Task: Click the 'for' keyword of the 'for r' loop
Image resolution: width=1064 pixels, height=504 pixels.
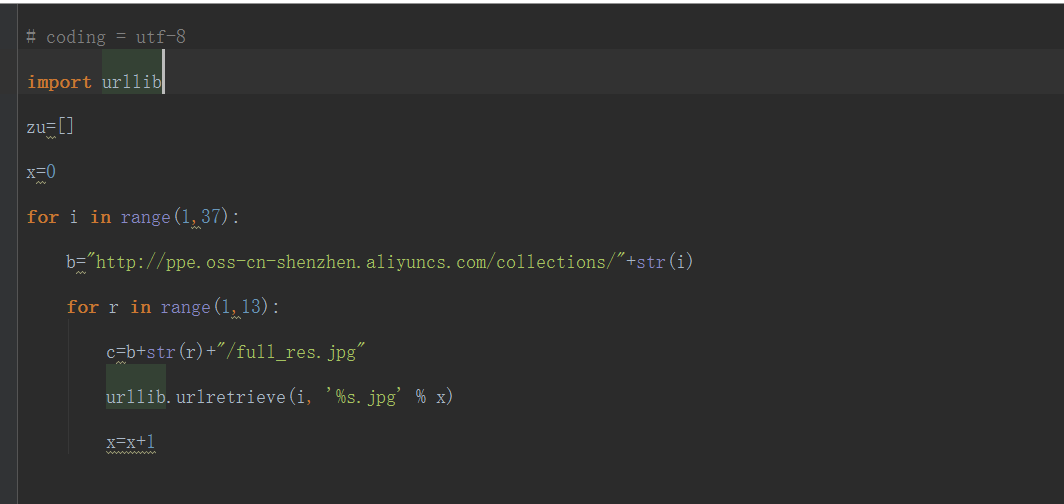Action: click(x=82, y=307)
